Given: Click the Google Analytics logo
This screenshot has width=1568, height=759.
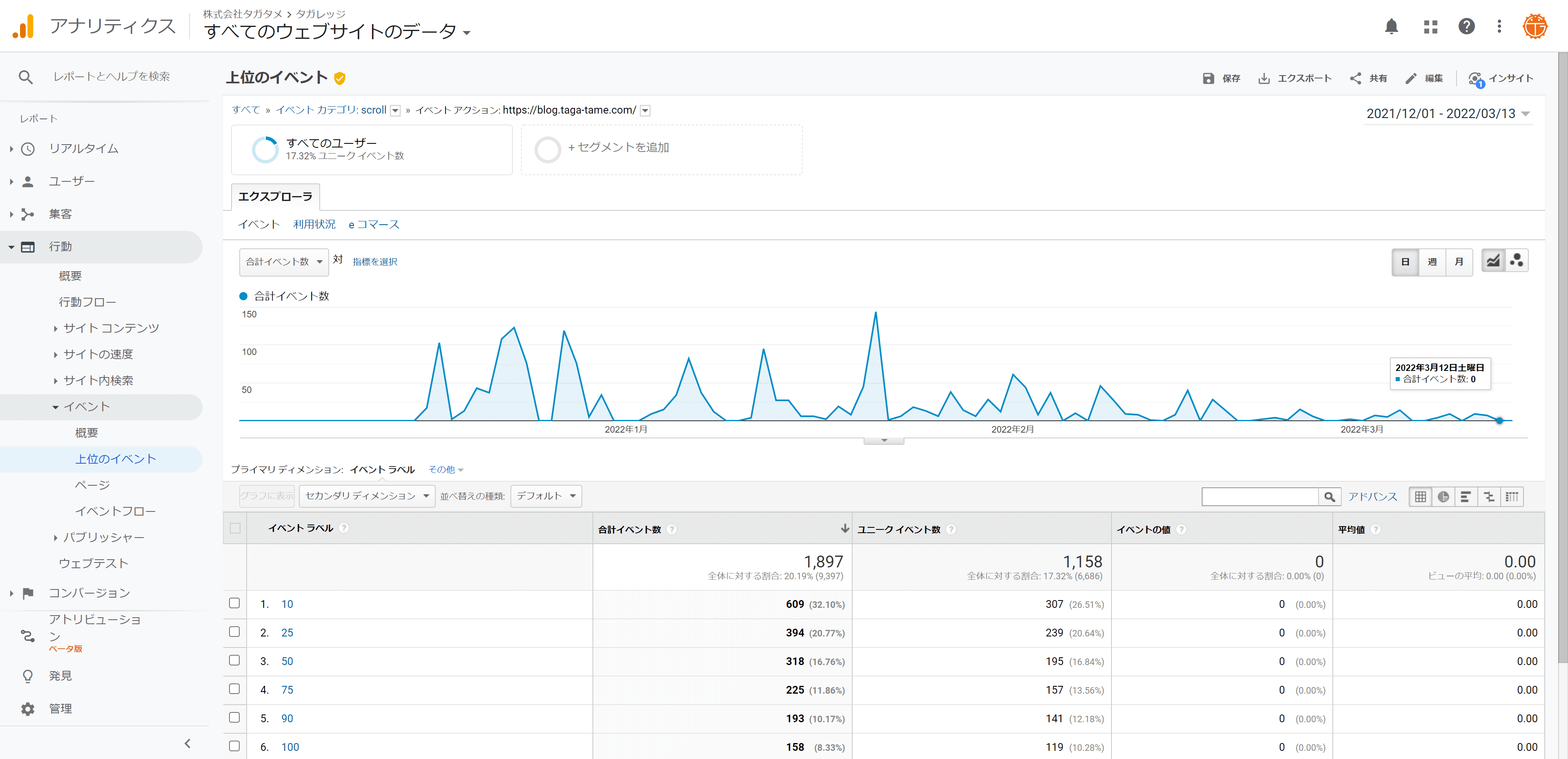Looking at the screenshot, I should point(23,26).
